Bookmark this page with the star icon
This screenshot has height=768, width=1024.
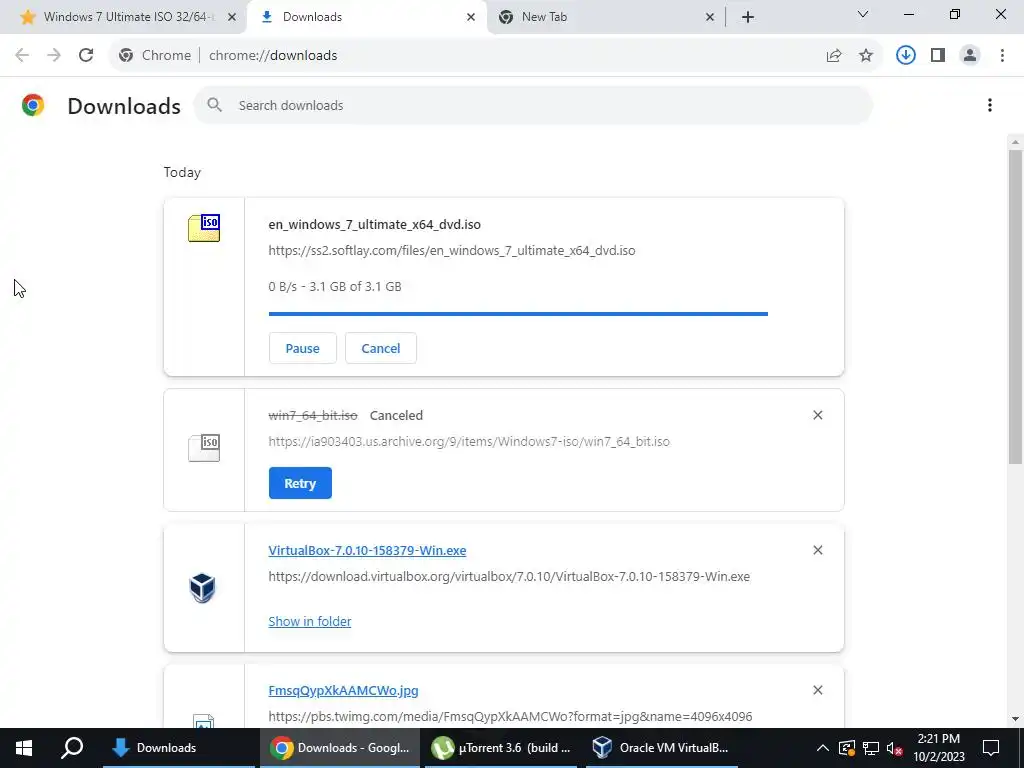coord(865,56)
